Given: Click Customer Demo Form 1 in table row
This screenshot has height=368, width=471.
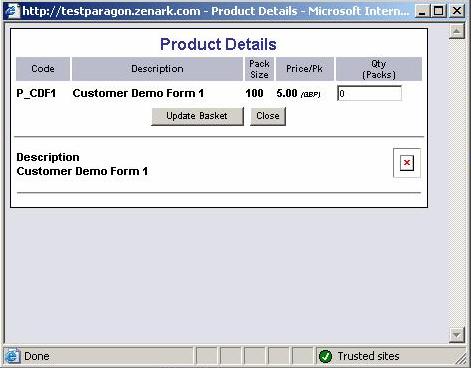Looking at the screenshot, I should coord(138,93).
